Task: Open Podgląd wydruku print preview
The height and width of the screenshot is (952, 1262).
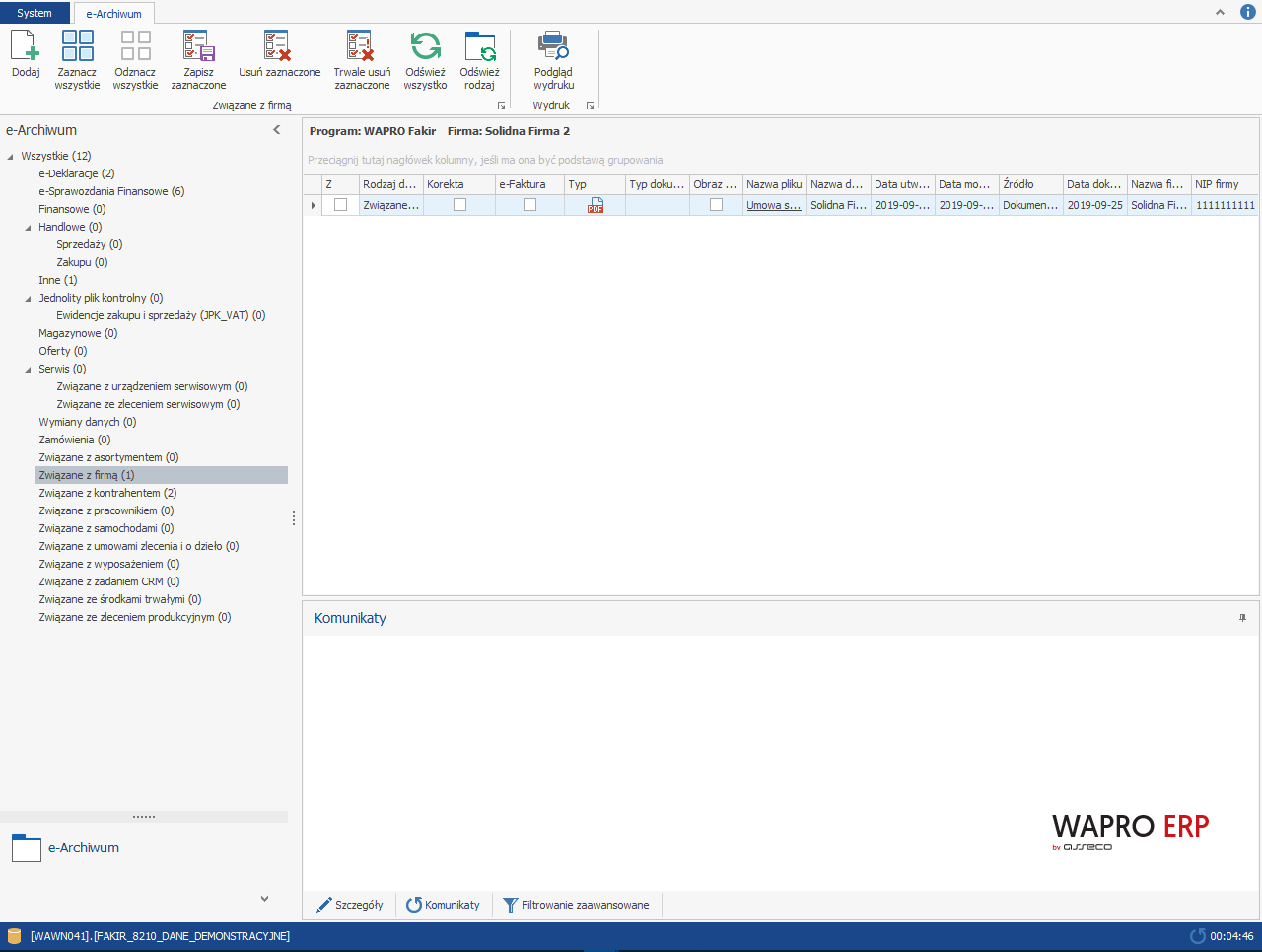Action: pyautogui.click(x=553, y=46)
